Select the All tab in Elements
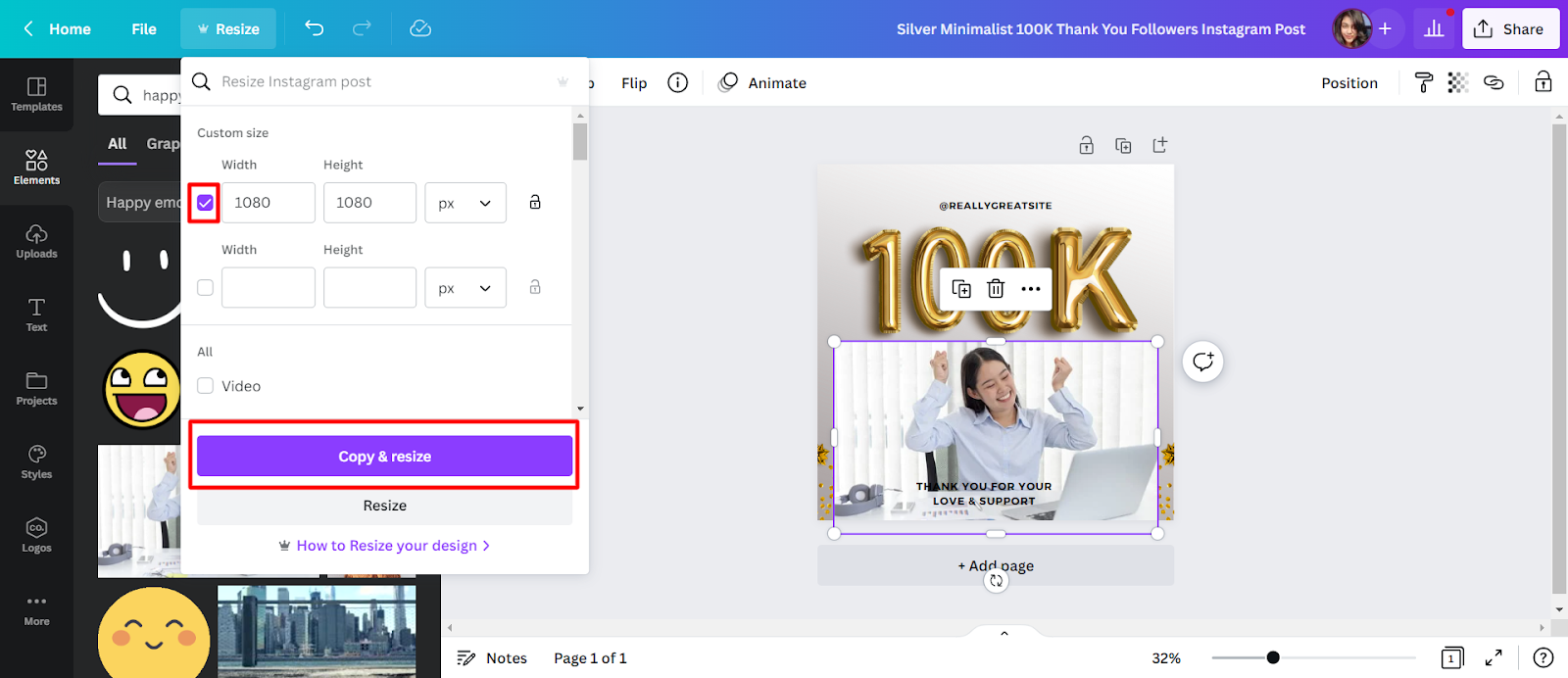Viewport: 1568px width, 678px height. tap(118, 143)
